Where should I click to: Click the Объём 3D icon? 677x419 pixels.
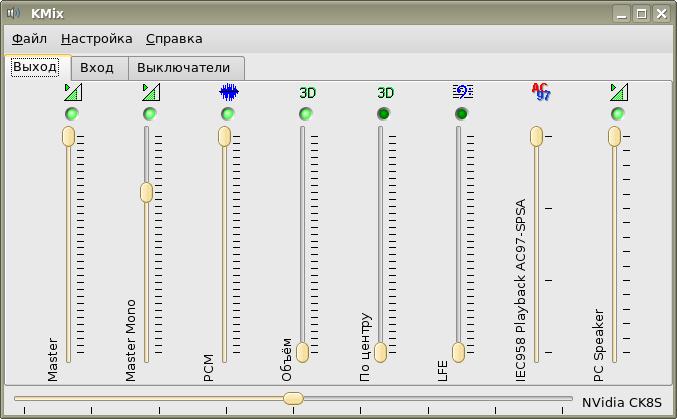coord(307,92)
